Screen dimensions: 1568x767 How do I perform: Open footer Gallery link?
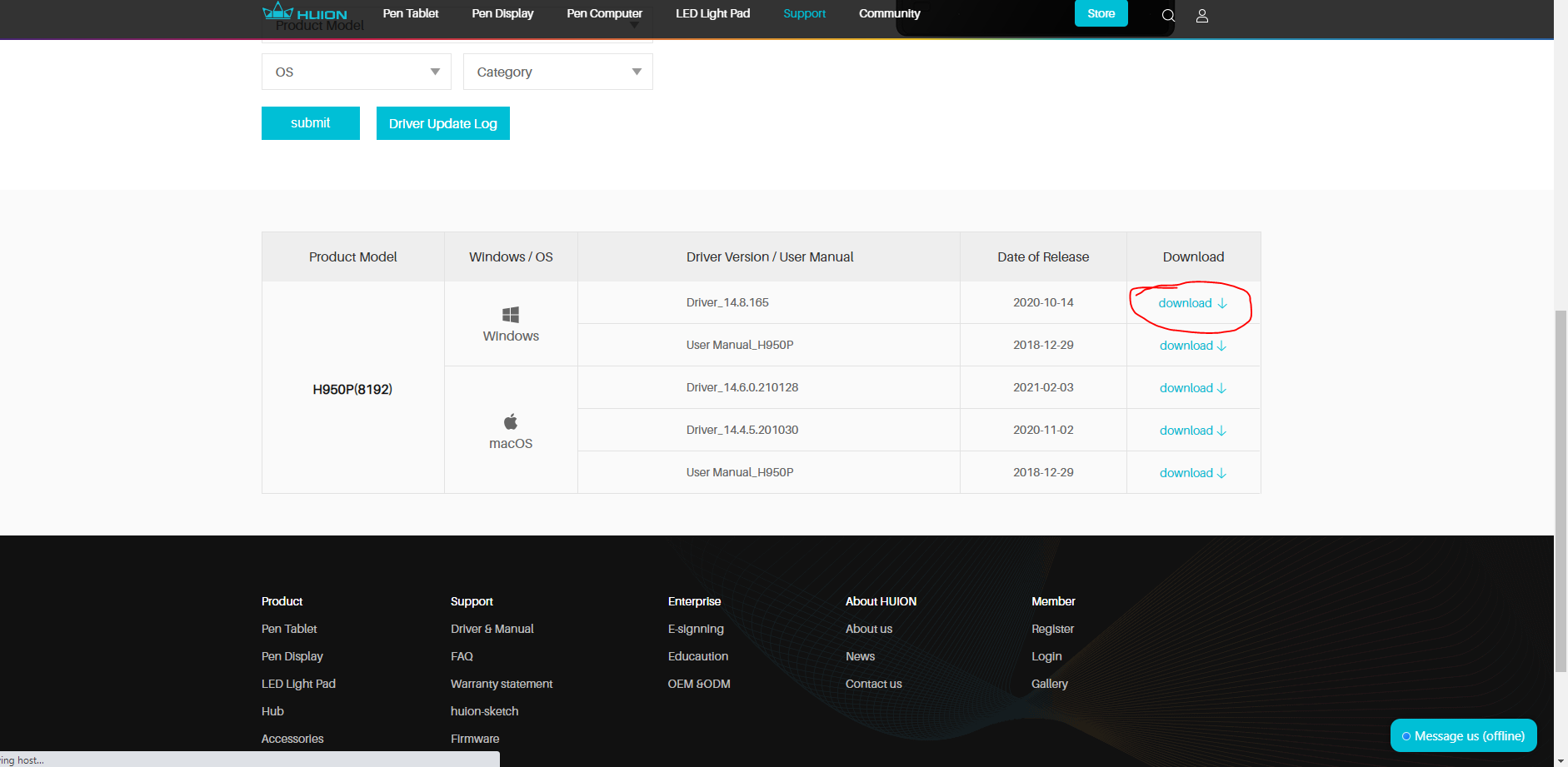click(x=1050, y=684)
